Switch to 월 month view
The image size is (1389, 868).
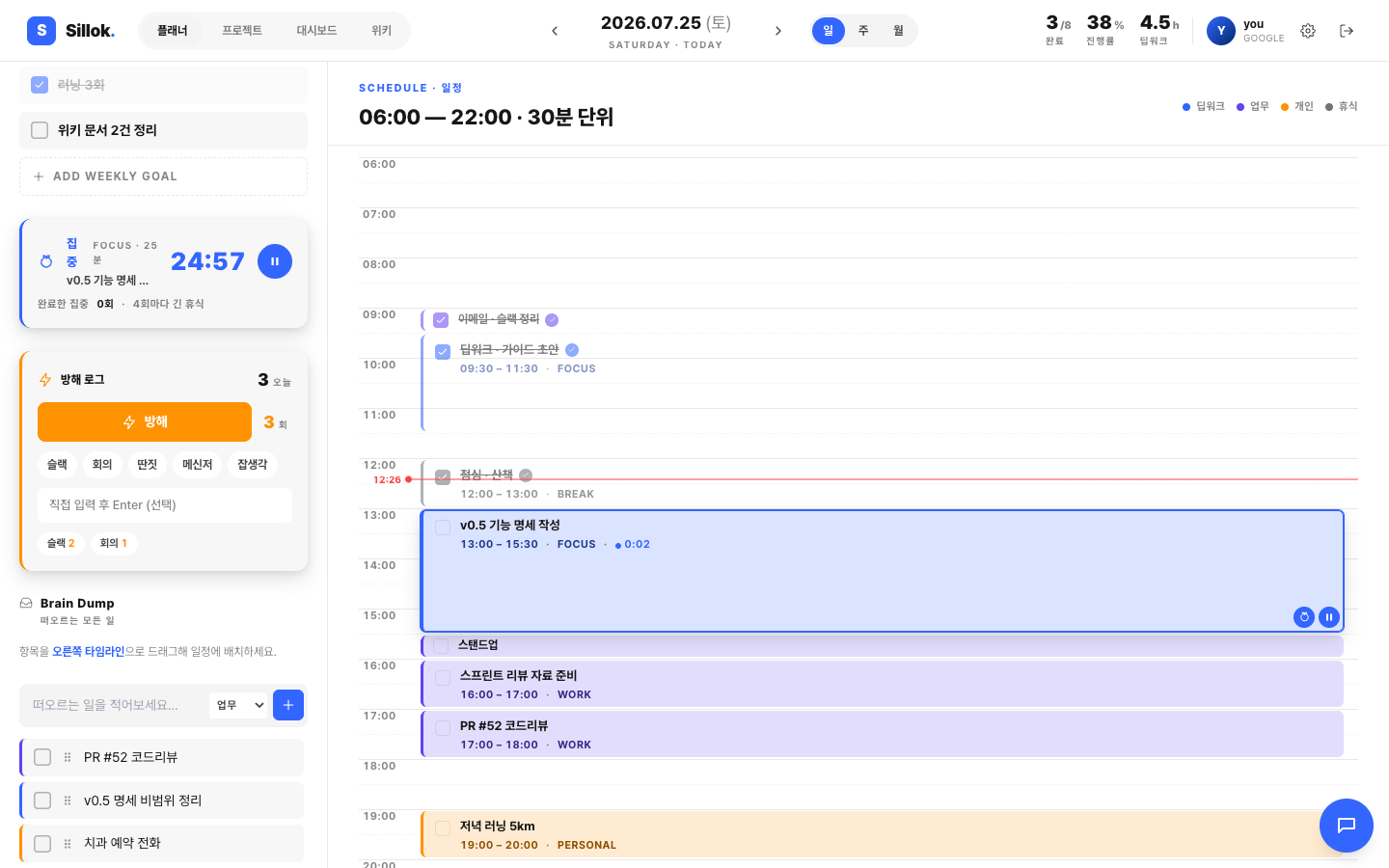[898, 31]
